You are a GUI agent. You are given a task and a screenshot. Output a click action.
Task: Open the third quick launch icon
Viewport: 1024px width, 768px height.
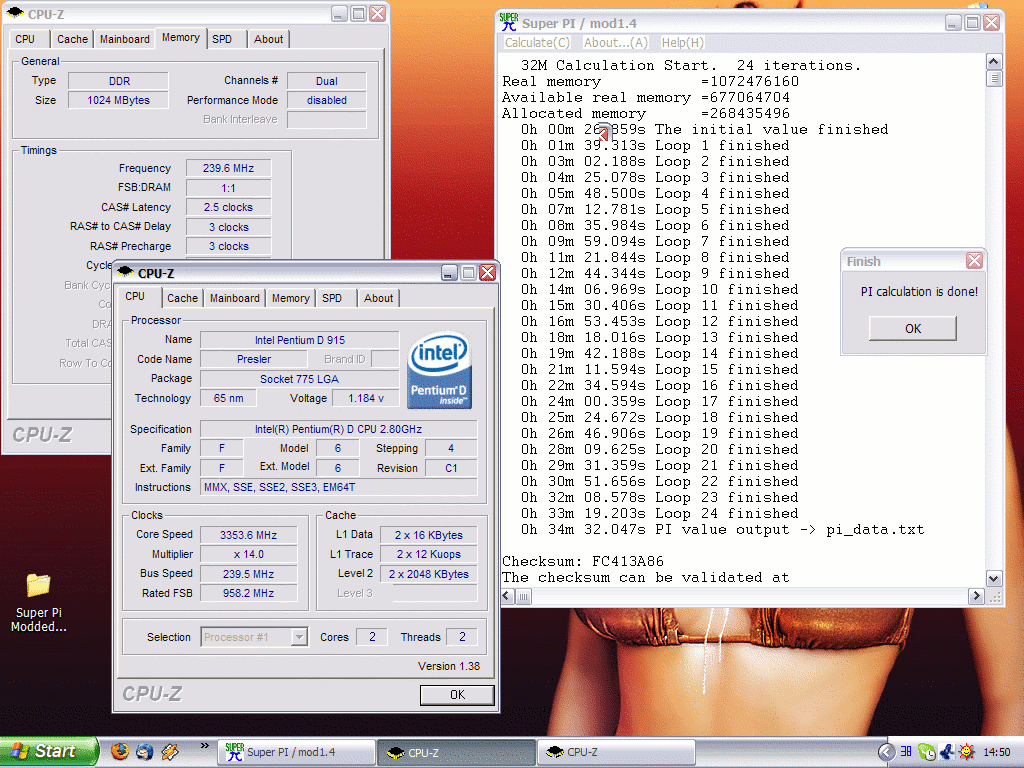(x=170, y=752)
